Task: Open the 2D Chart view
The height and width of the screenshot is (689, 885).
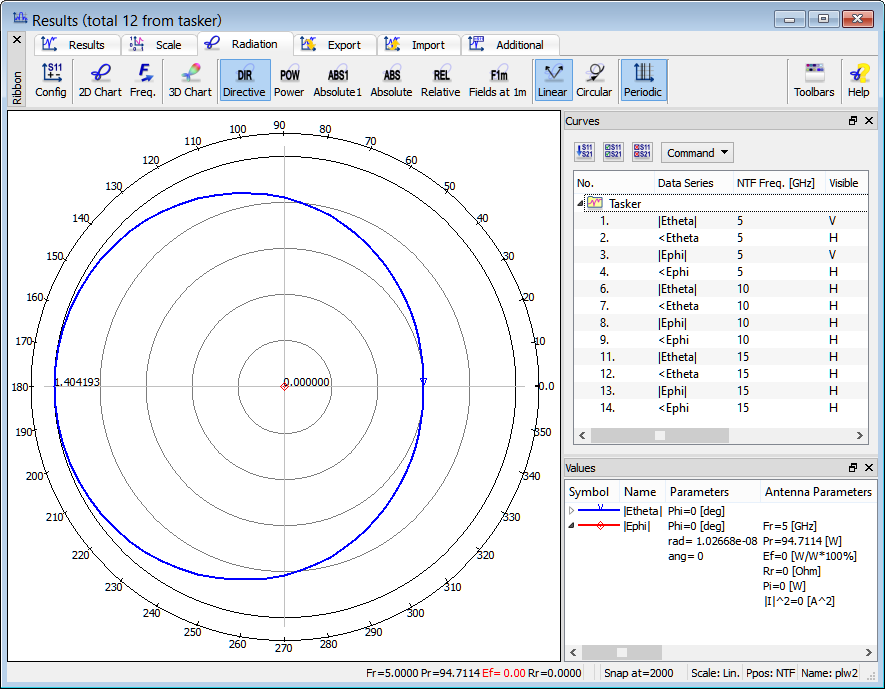Action: click(100, 80)
